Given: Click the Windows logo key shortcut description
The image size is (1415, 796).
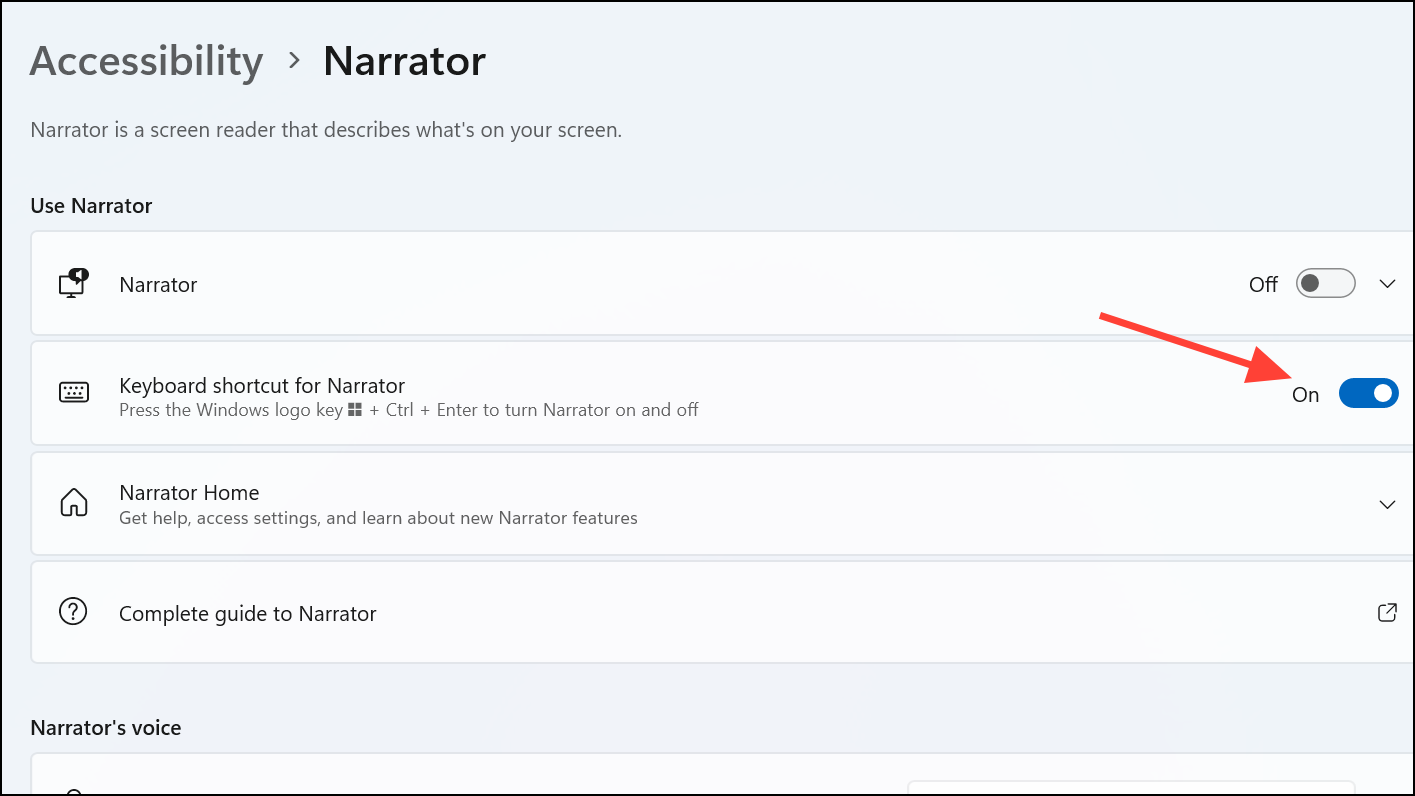Looking at the screenshot, I should tap(408, 410).
